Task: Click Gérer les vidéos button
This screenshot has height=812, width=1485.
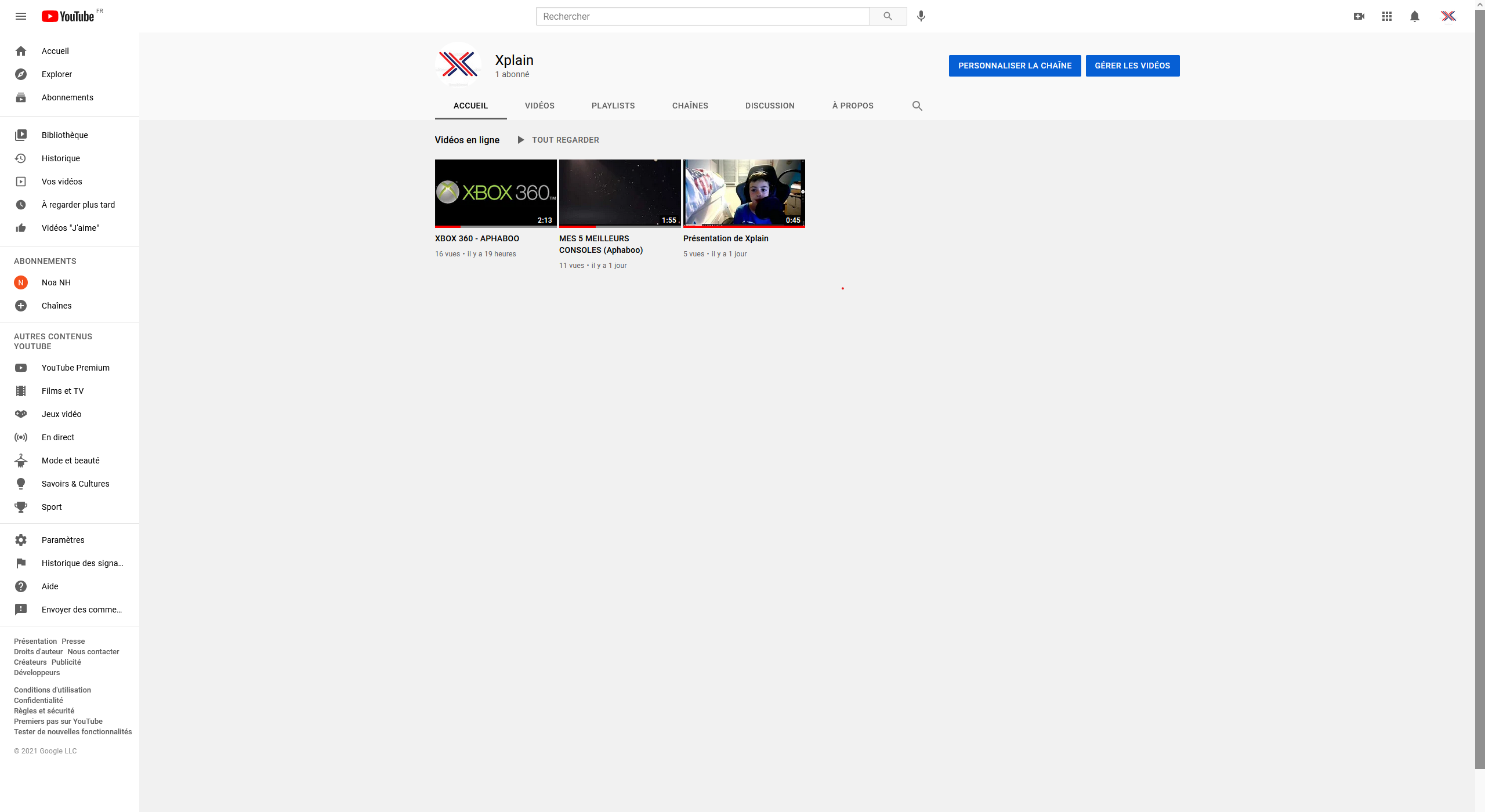Action: click(x=1132, y=66)
